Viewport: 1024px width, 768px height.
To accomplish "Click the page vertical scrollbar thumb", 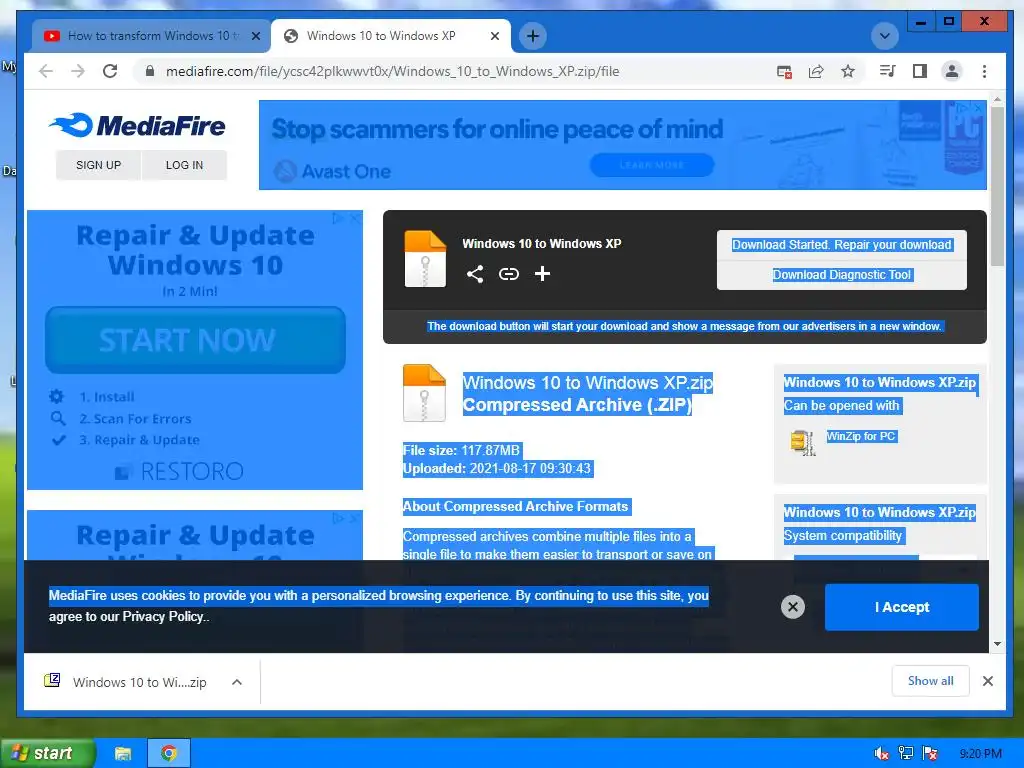I will pyautogui.click(x=997, y=185).
